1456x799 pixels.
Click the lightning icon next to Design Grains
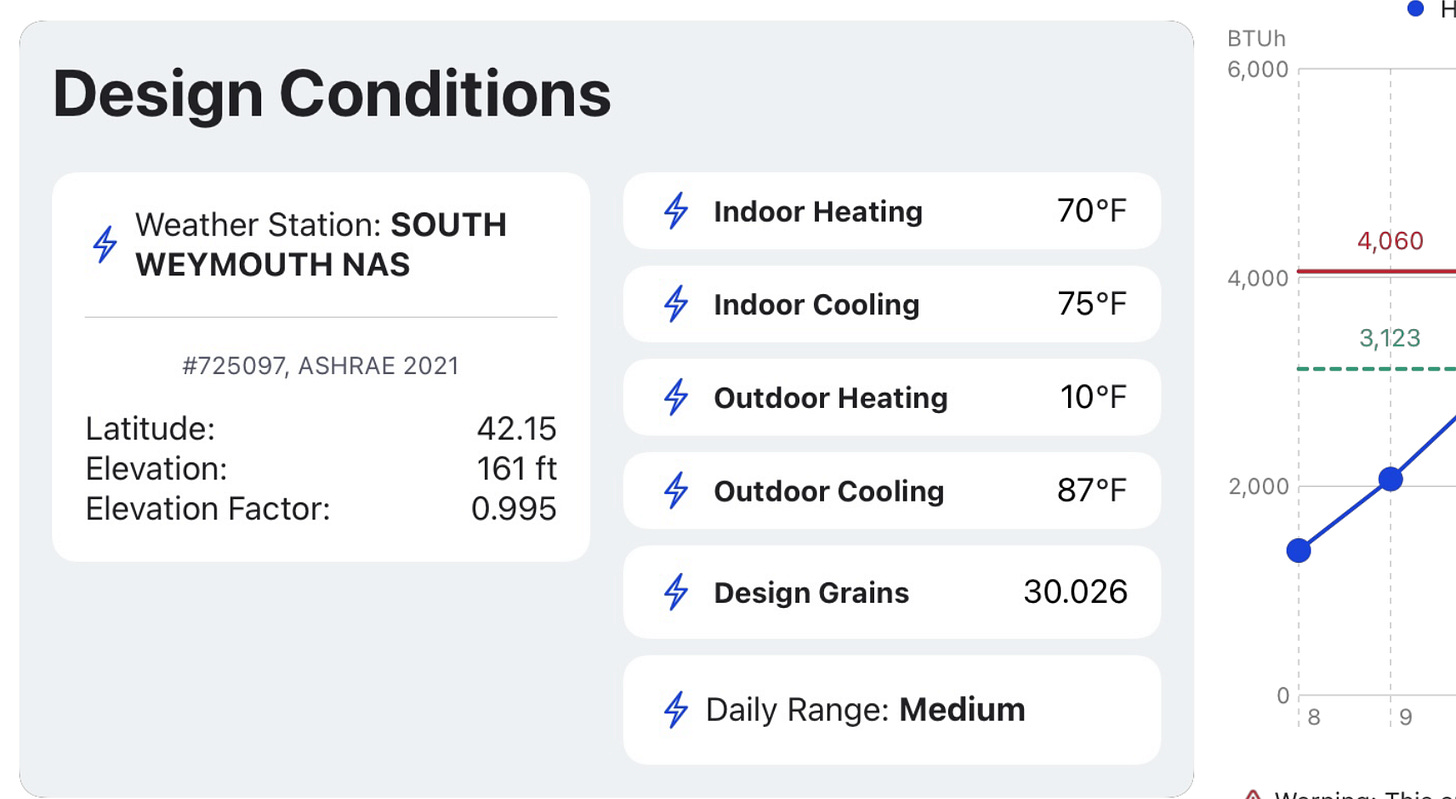coord(677,592)
